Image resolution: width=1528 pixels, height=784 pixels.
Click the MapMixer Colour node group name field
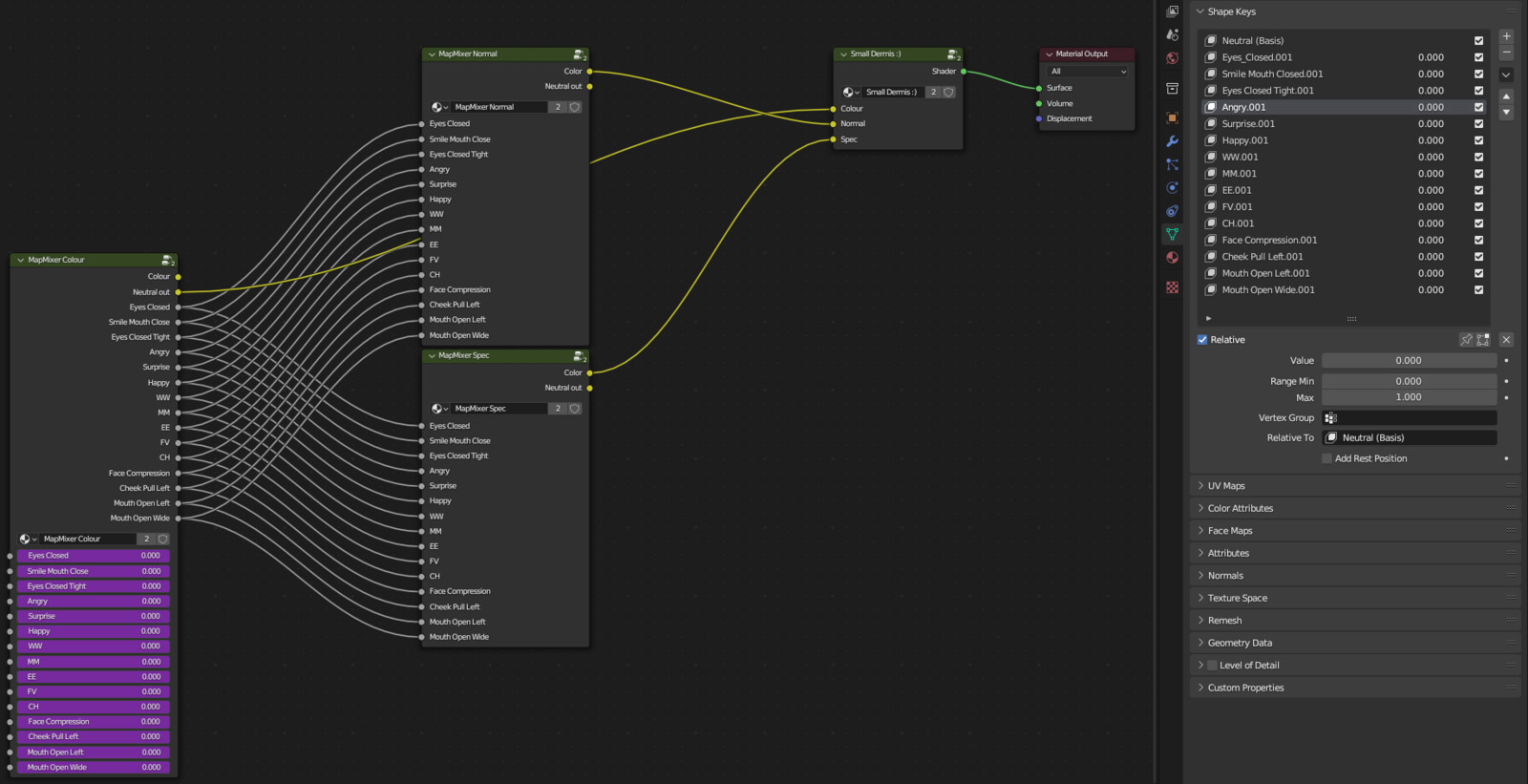pyautogui.click(x=89, y=539)
